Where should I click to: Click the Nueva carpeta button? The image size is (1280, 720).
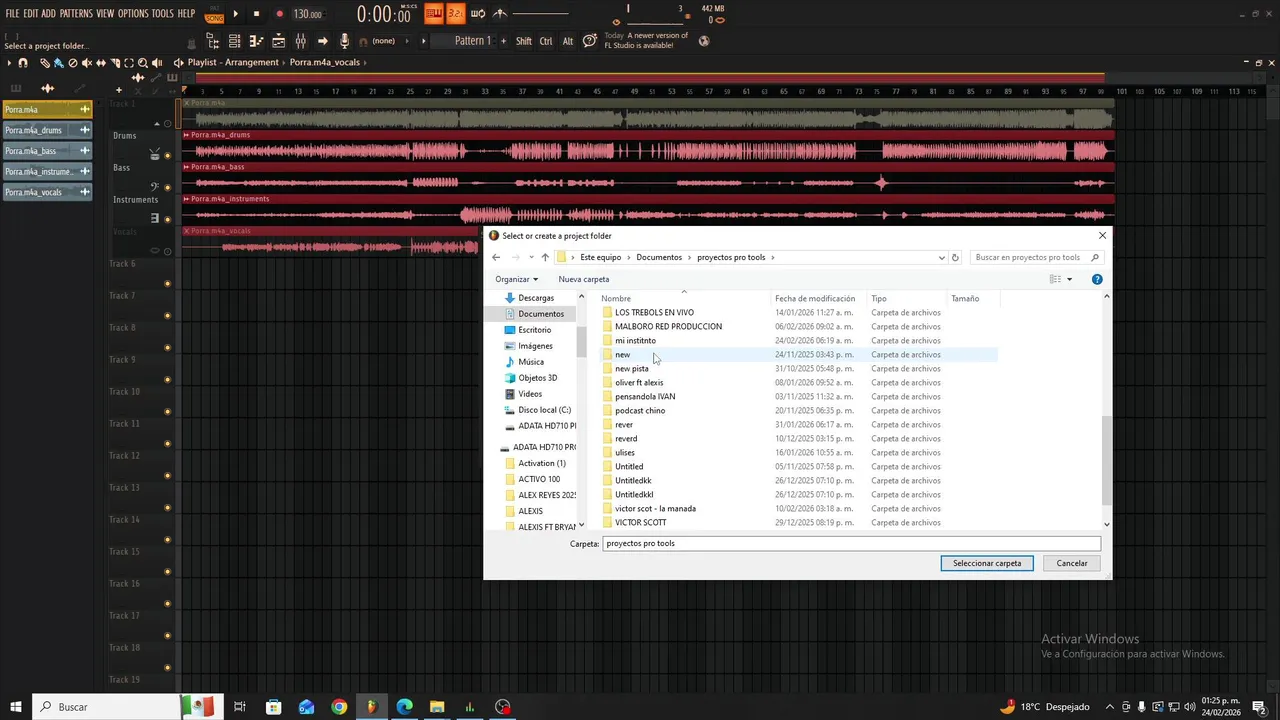pos(584,279)
